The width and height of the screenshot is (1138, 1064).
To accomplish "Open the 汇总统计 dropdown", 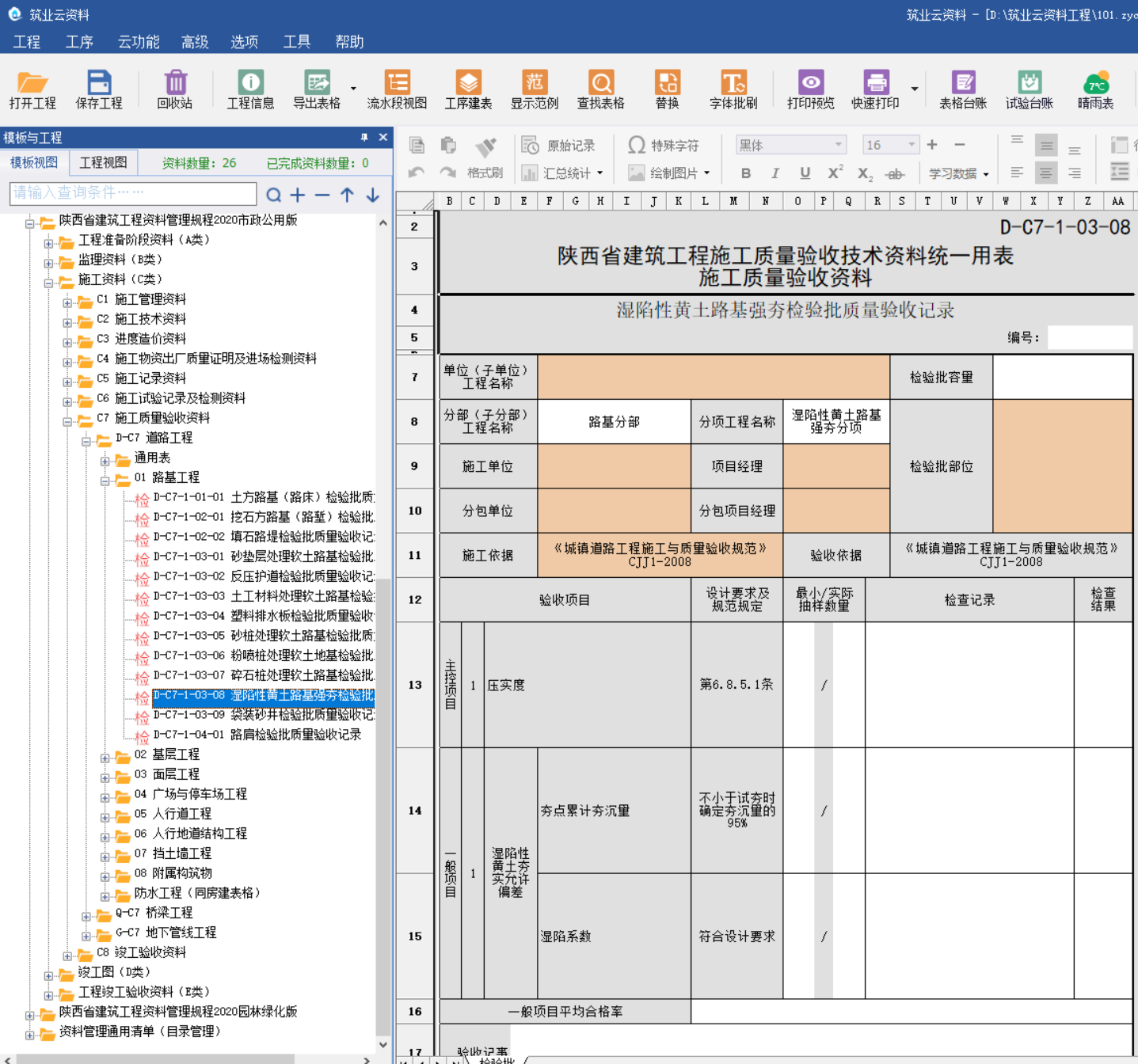I will 599,173.
